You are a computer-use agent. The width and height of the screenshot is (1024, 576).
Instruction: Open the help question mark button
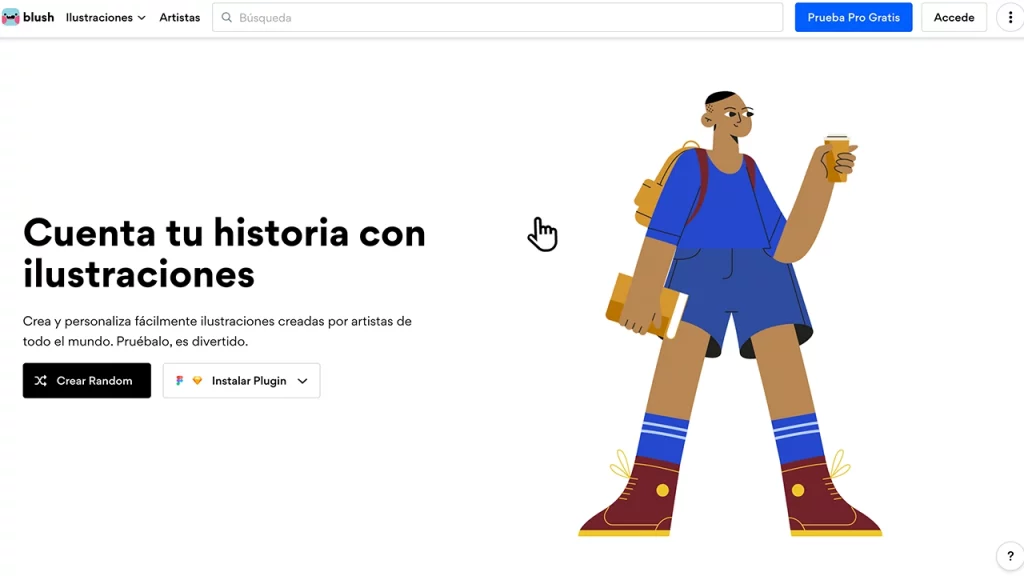click(1010, 557)
